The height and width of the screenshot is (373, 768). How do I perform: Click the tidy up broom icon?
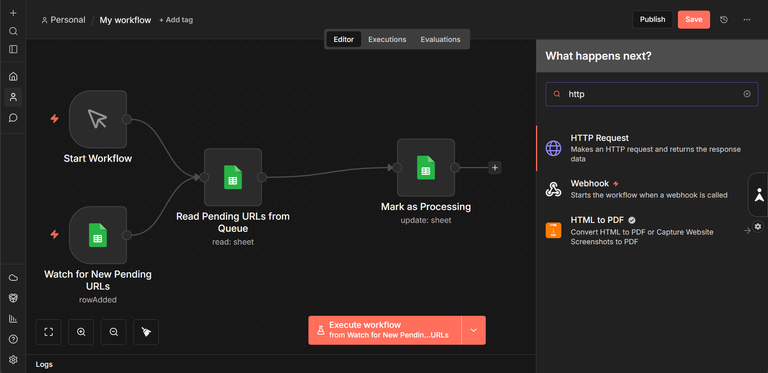click(x=146, y=332)
